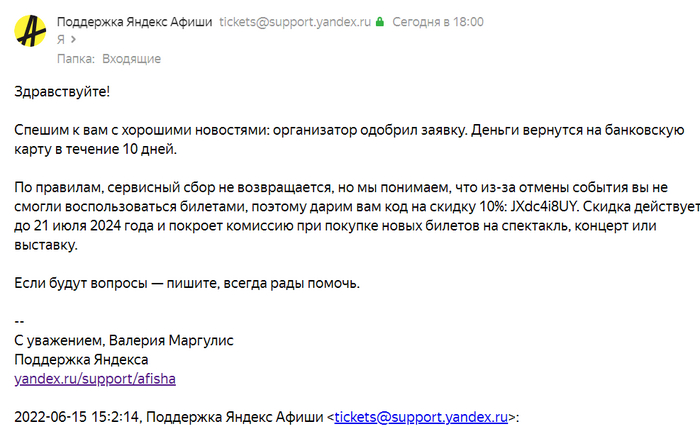This screenshot has width=700, height=429.
Task: Click the Поддержка Яндекса signature line
Action: click(81, 359)
